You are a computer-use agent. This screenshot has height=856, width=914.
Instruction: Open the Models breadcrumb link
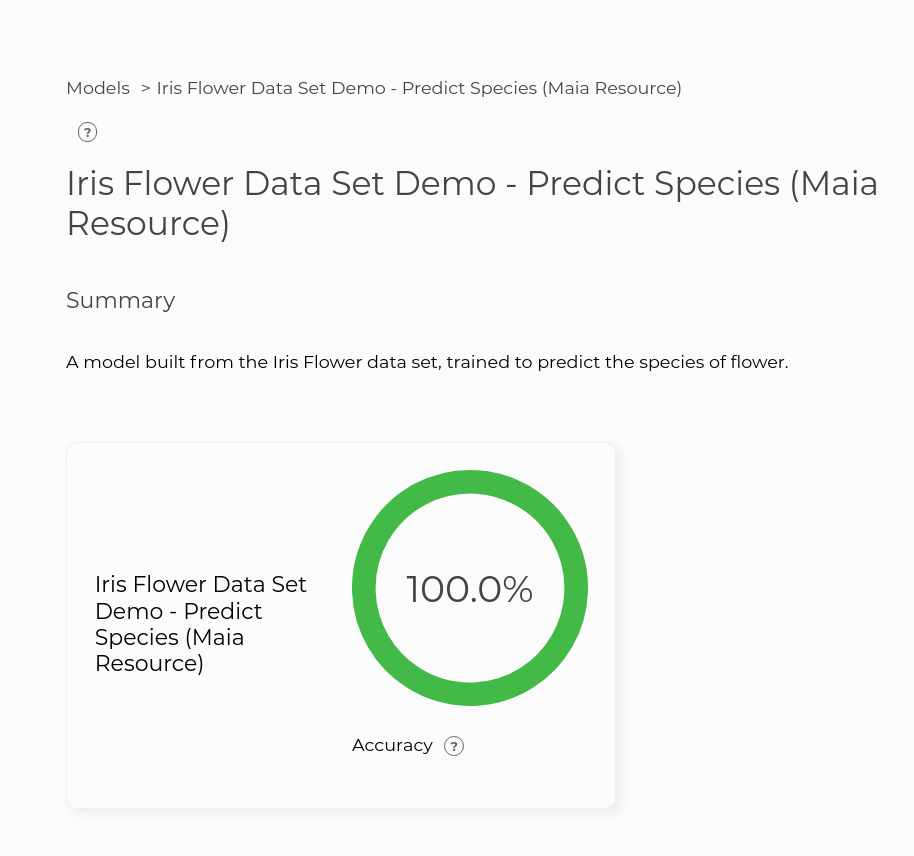pyautogui.click(x=98, y=88)
